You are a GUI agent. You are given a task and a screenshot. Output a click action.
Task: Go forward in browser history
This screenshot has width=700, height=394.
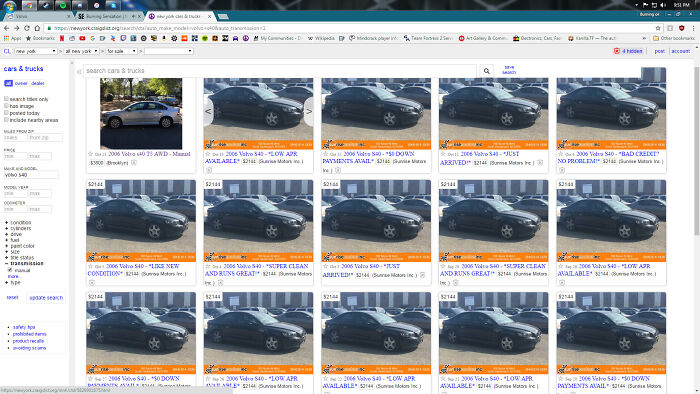(x=17, y=28)
